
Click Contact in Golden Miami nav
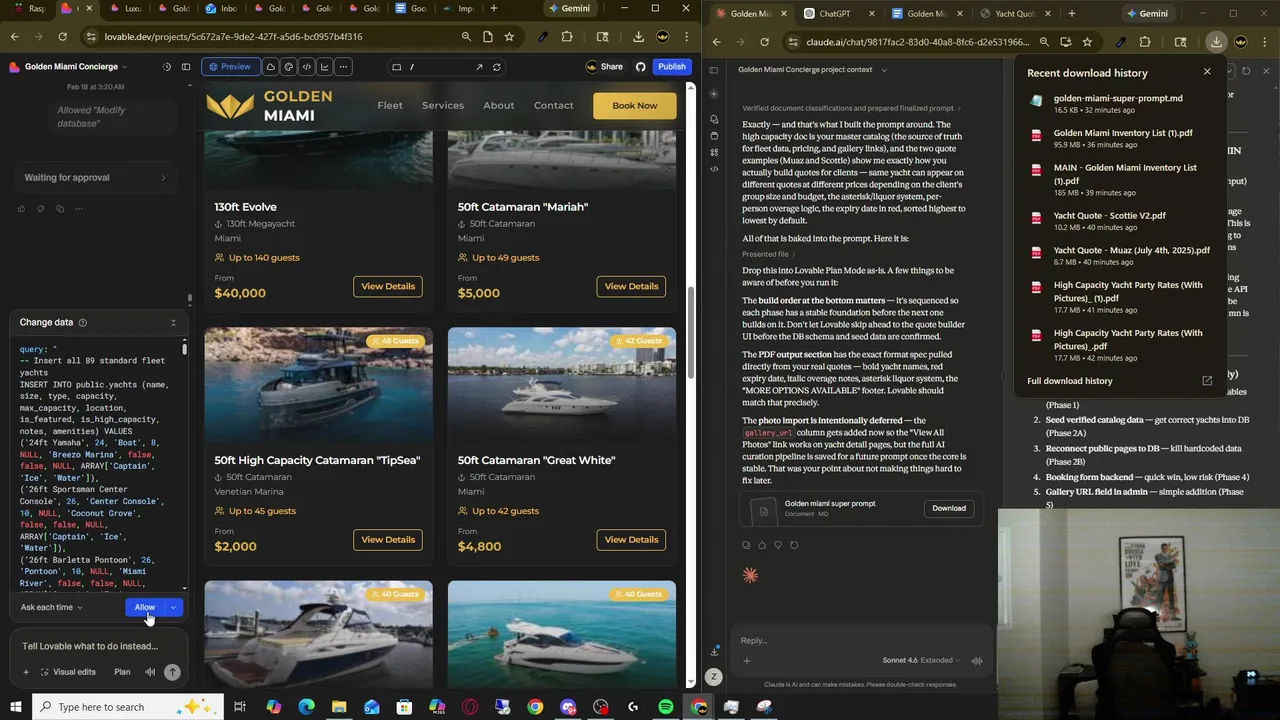click(x=554, y=106)
